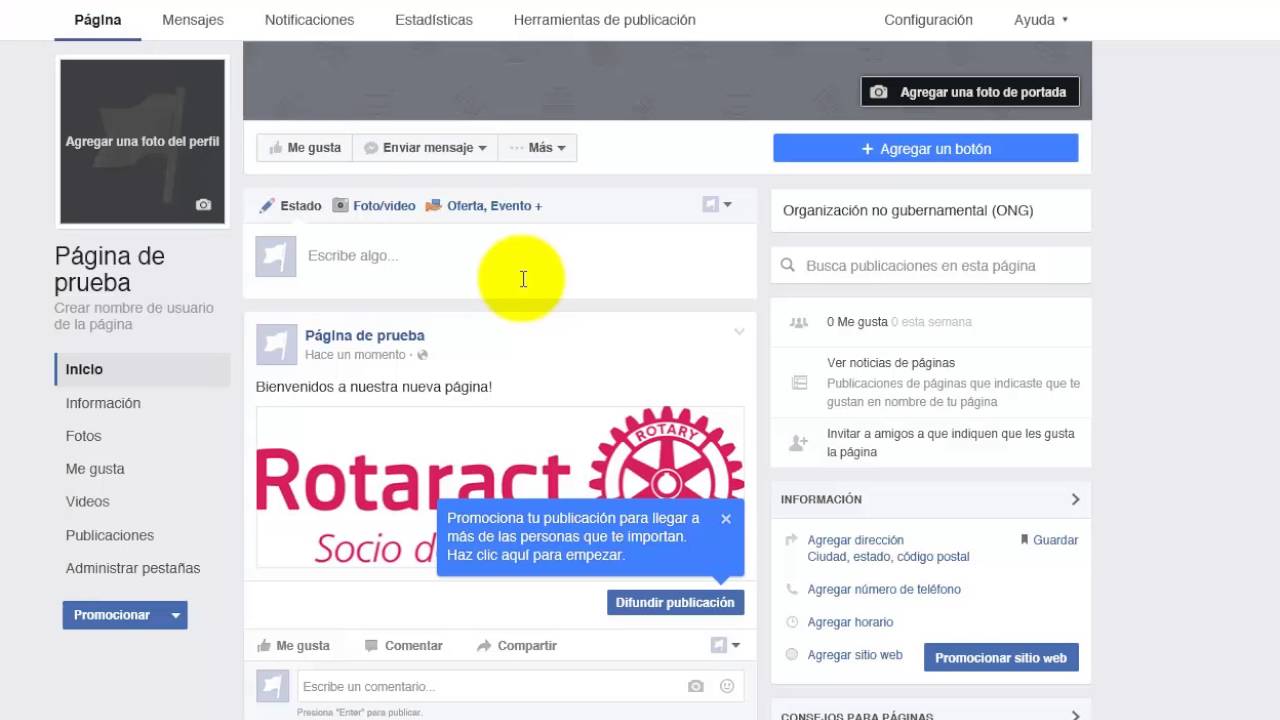Viewport: 1280px width, 720px height.
Task: Click Promocionar sitio web button
Action: pos(1001,657)
